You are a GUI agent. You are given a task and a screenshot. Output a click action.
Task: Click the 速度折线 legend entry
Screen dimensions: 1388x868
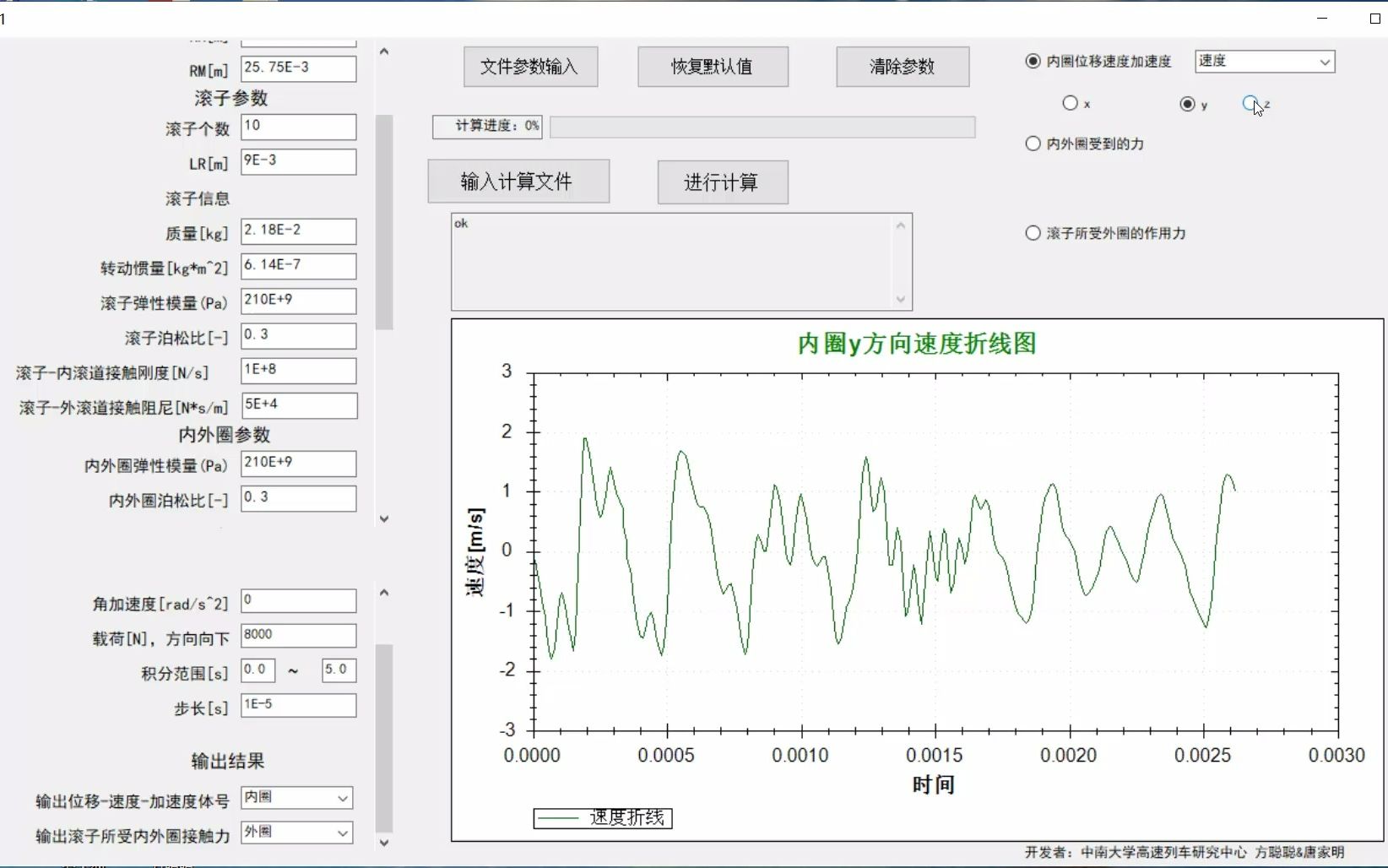pyautogui.click(x=603, y=818)
